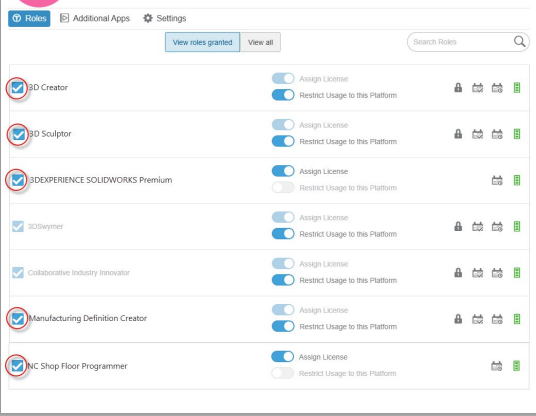Click green license icon in 3D Sculptor row
This screenshot has height=416, width=536.
pyautogui.click(x=517, y=134)
